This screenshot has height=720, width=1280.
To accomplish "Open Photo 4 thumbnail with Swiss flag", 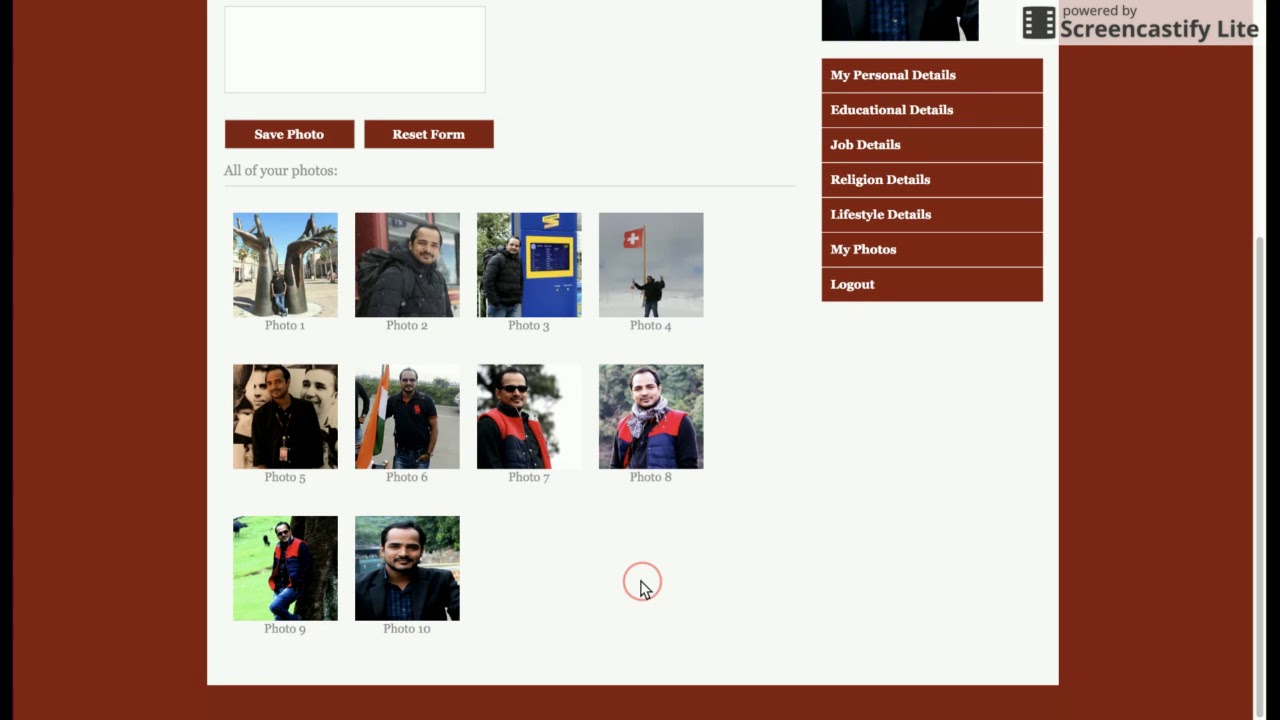I will tap(651, 265).
